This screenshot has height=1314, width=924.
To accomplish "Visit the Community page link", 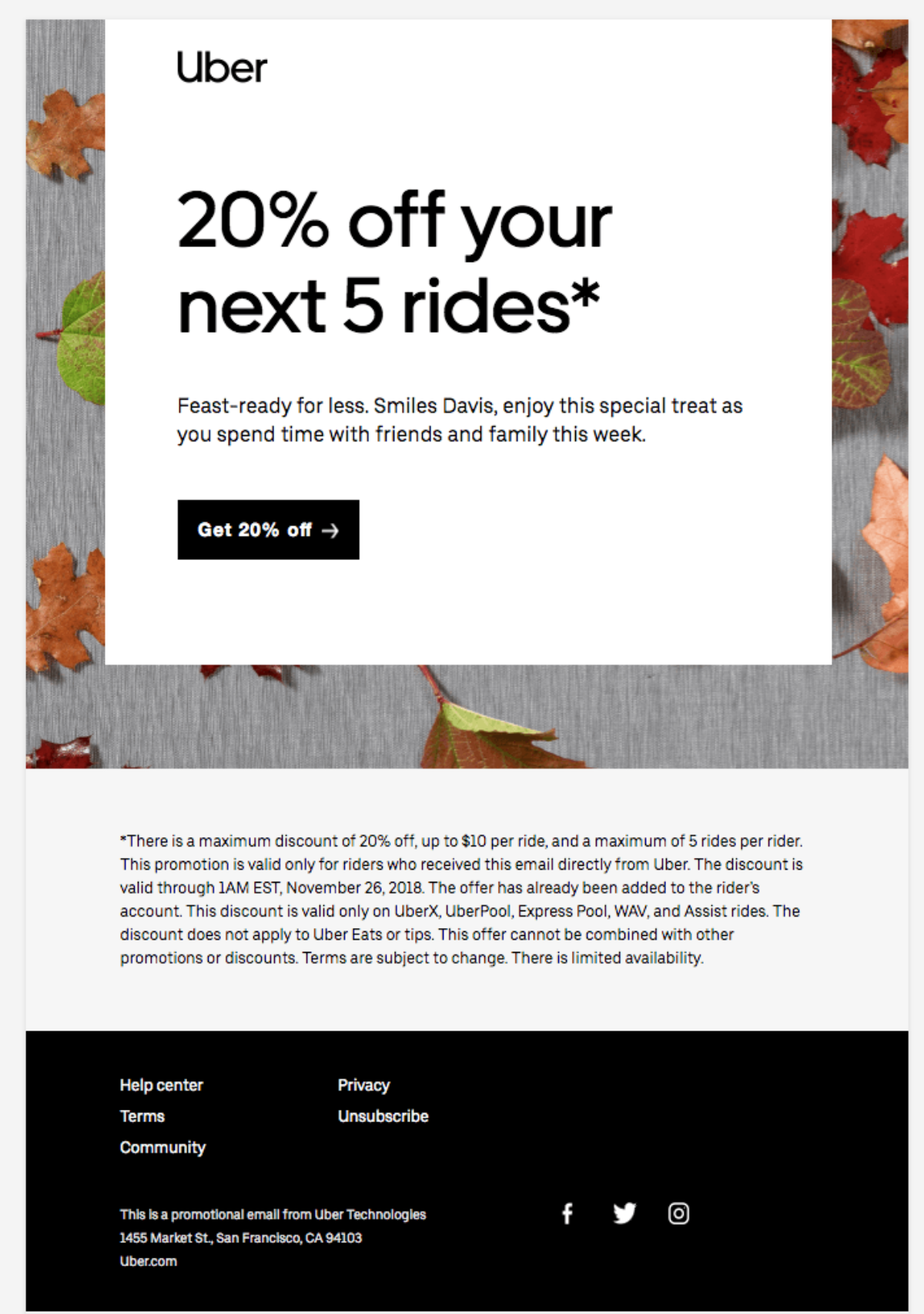I will [162, 1147].
